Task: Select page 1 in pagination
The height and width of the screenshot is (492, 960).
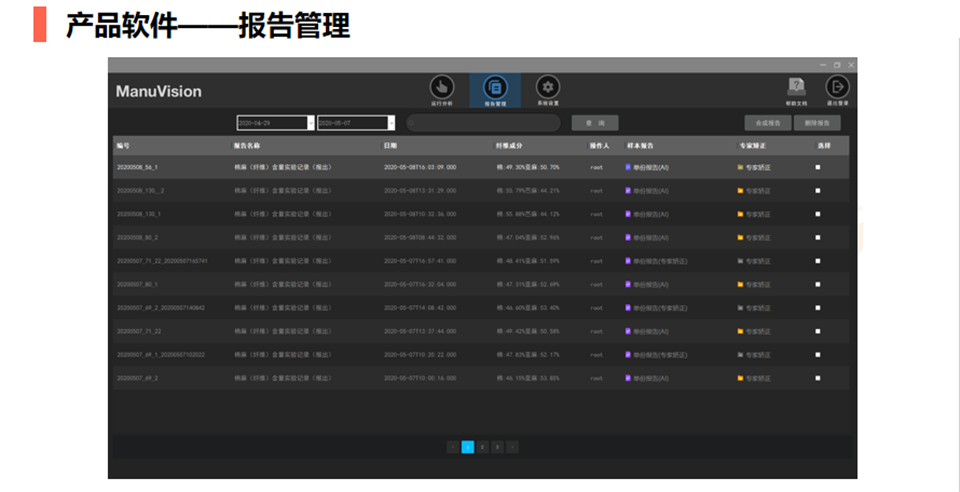Action: [468, 447]
